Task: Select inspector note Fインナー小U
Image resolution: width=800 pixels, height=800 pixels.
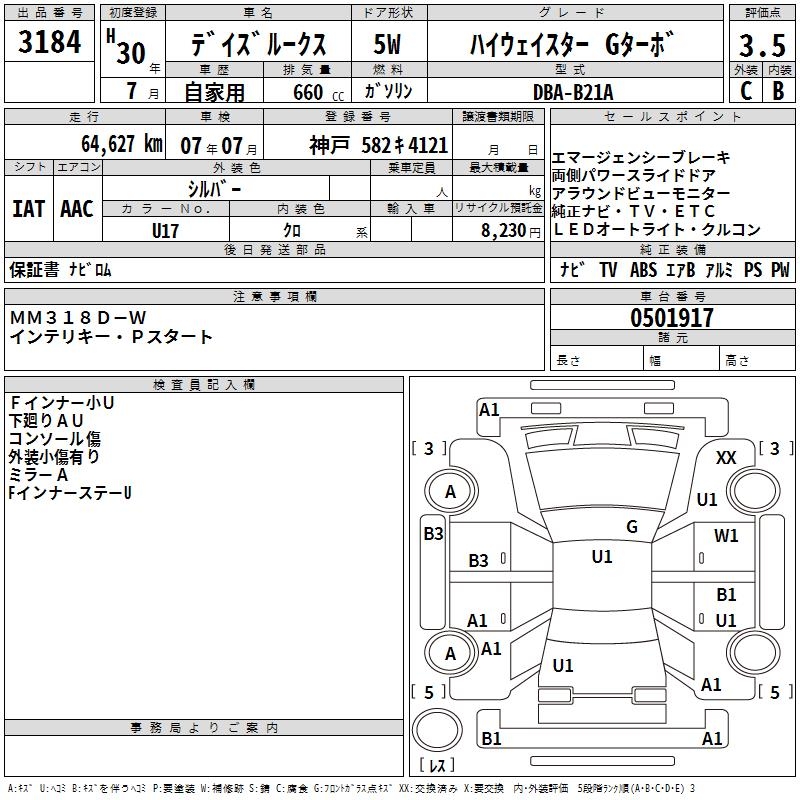Action: tap(62, 403)
